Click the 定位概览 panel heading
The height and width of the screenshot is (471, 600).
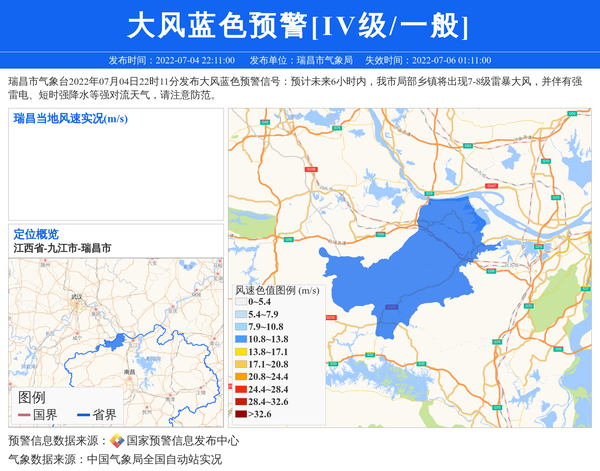36,234
